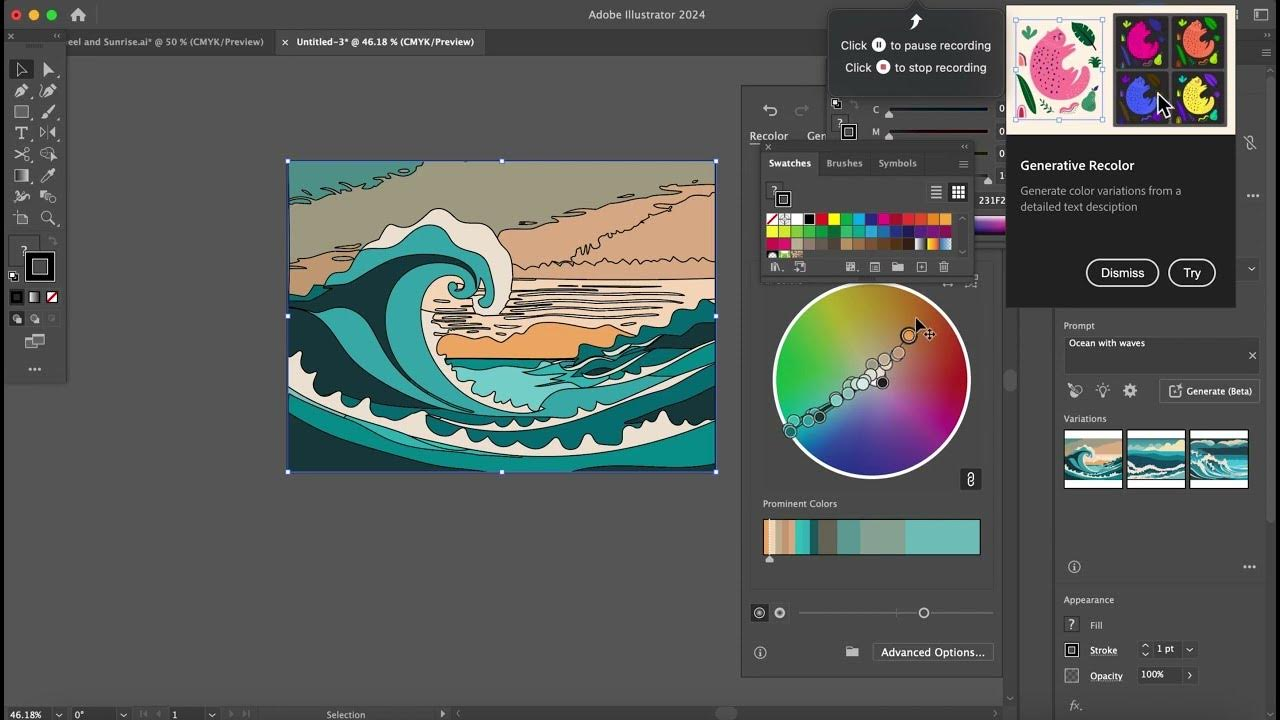Toggle grid view in the Swatches panel
Screen dimensions: 1280x720
pos(958,192)
